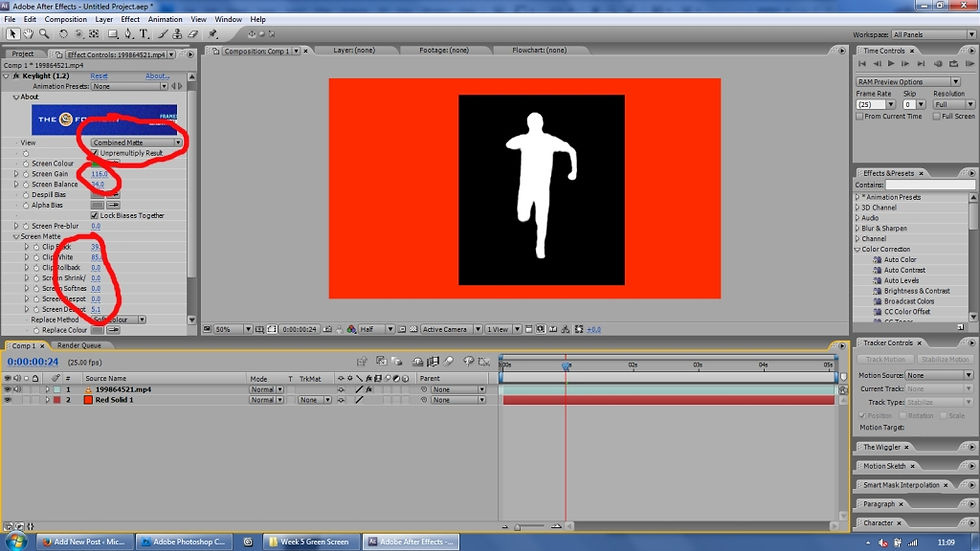Open the Layer menu
980x551 pixels.
point(104,19)
